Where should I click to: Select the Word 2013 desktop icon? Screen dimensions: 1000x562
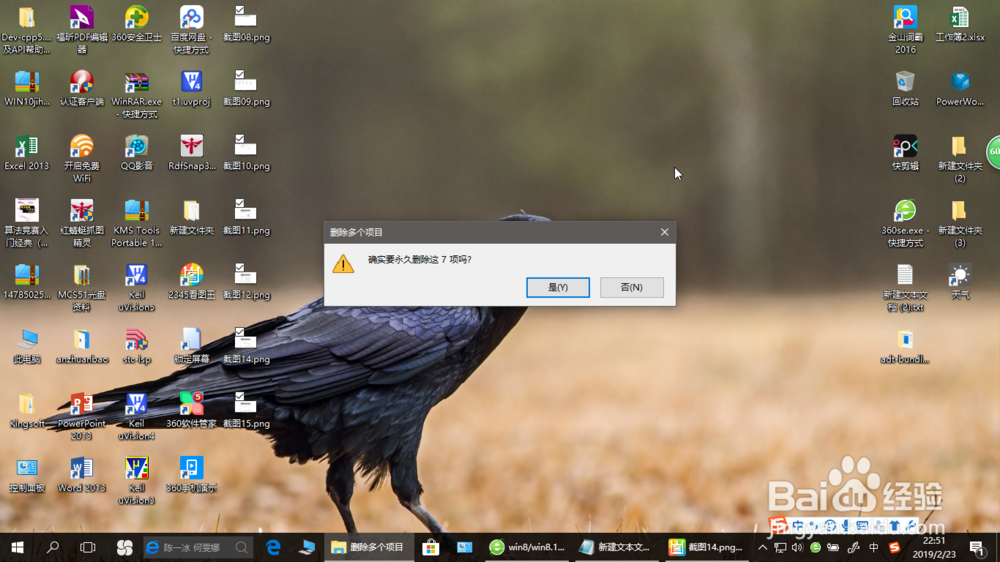click(82, 474)
